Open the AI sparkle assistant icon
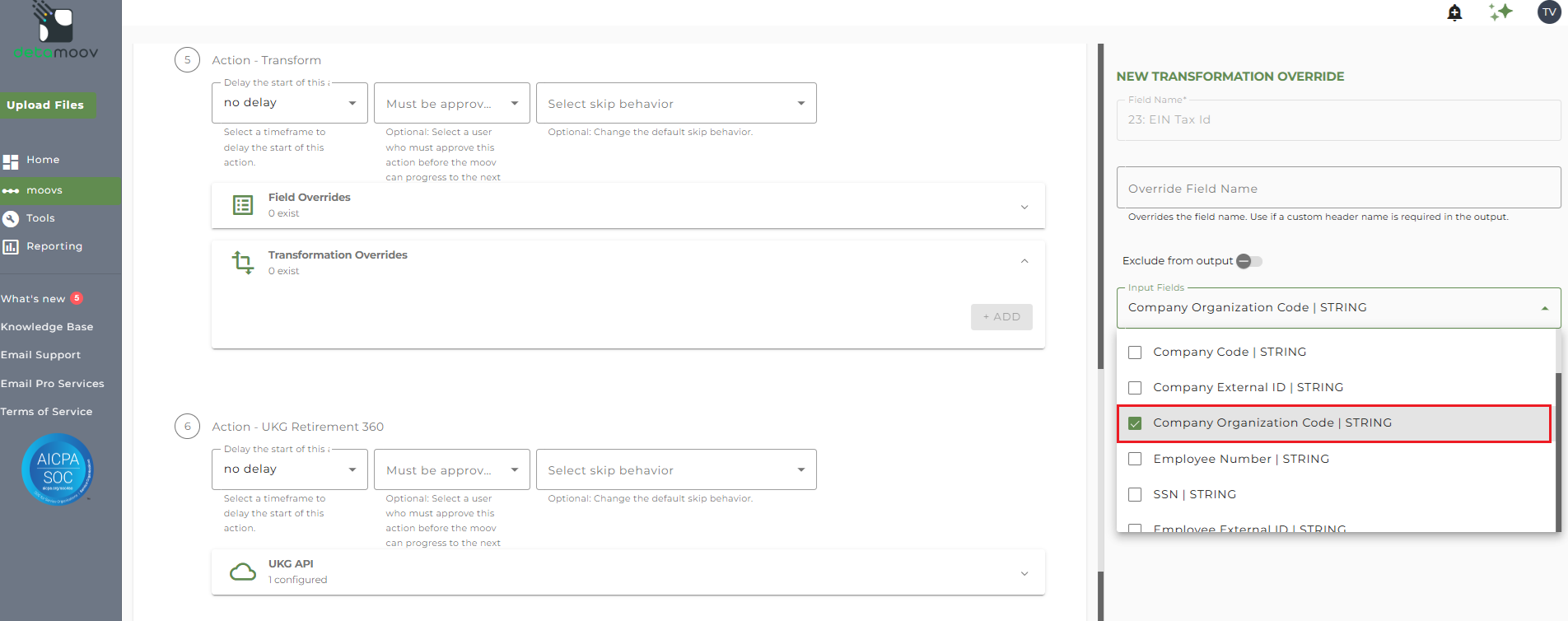The width and height of the screenshot is (1568, 621). coord(1500,12)
